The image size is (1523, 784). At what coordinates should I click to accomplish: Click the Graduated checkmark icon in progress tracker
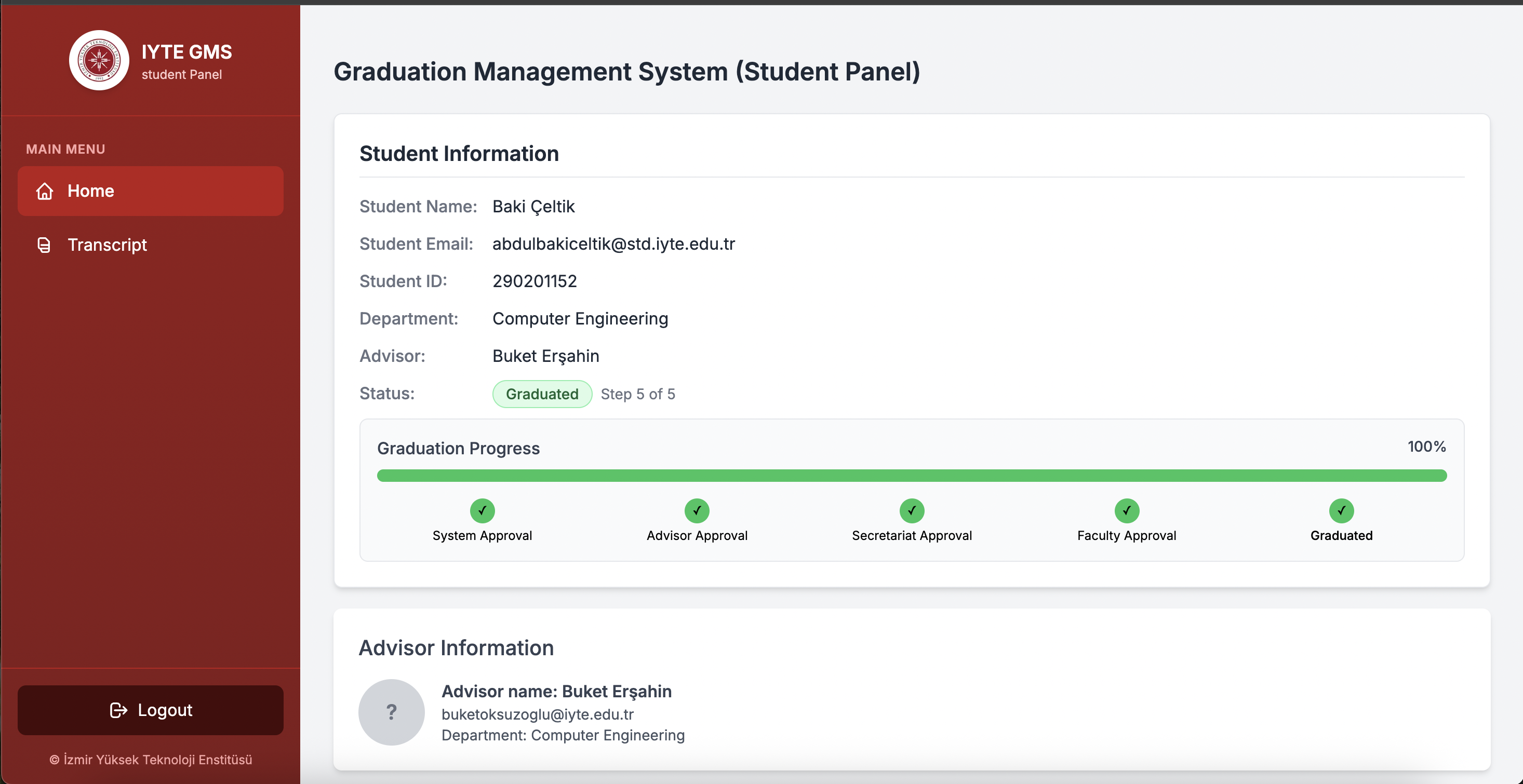[1341, 510]
